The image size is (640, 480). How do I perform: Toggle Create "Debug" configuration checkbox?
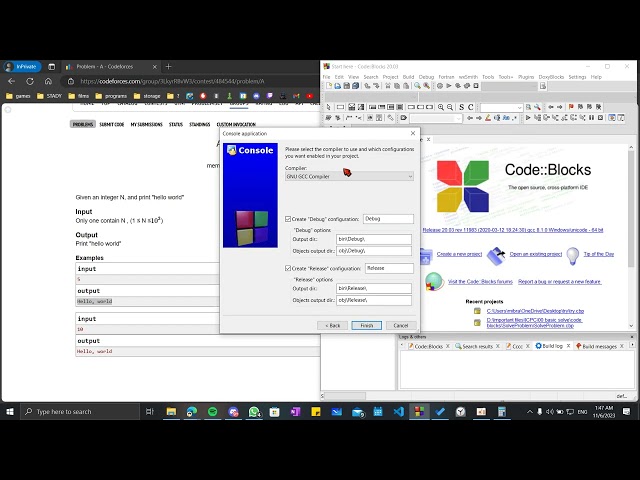coord(288,219)
